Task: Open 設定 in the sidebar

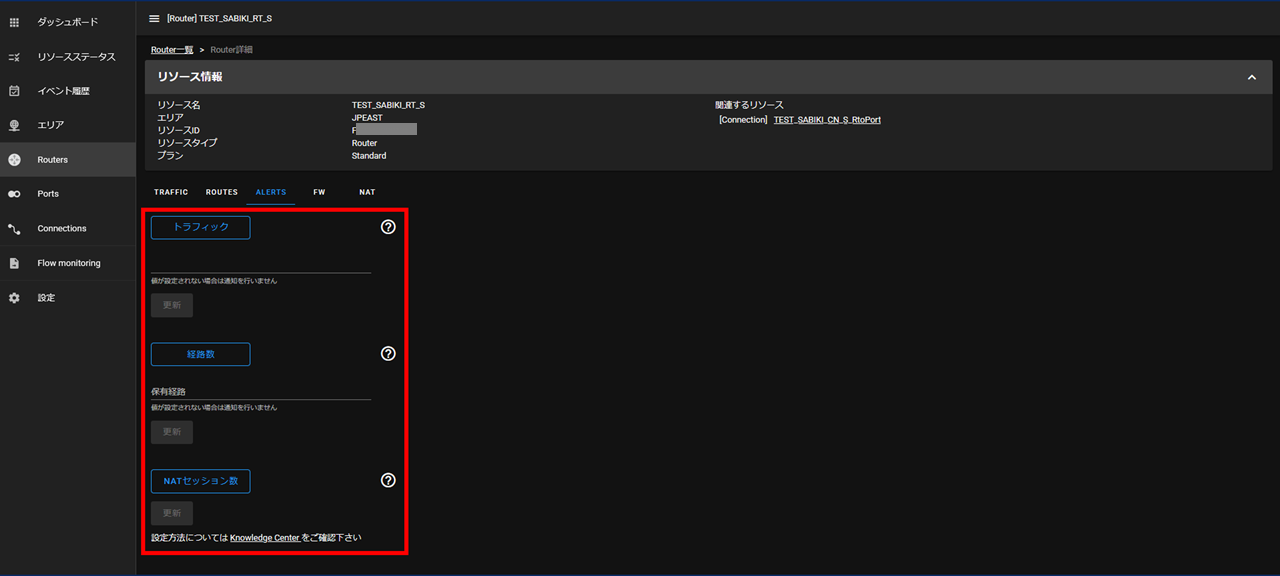Action: click(x=68, y=298)
